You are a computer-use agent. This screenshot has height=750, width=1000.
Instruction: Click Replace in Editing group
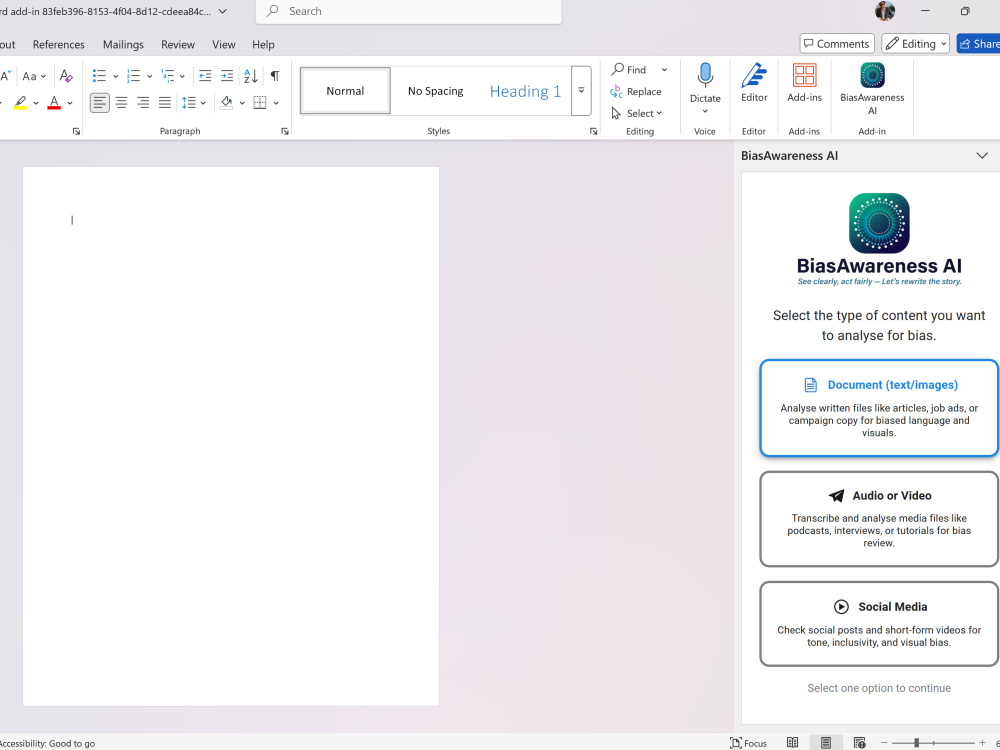point(636,92)
